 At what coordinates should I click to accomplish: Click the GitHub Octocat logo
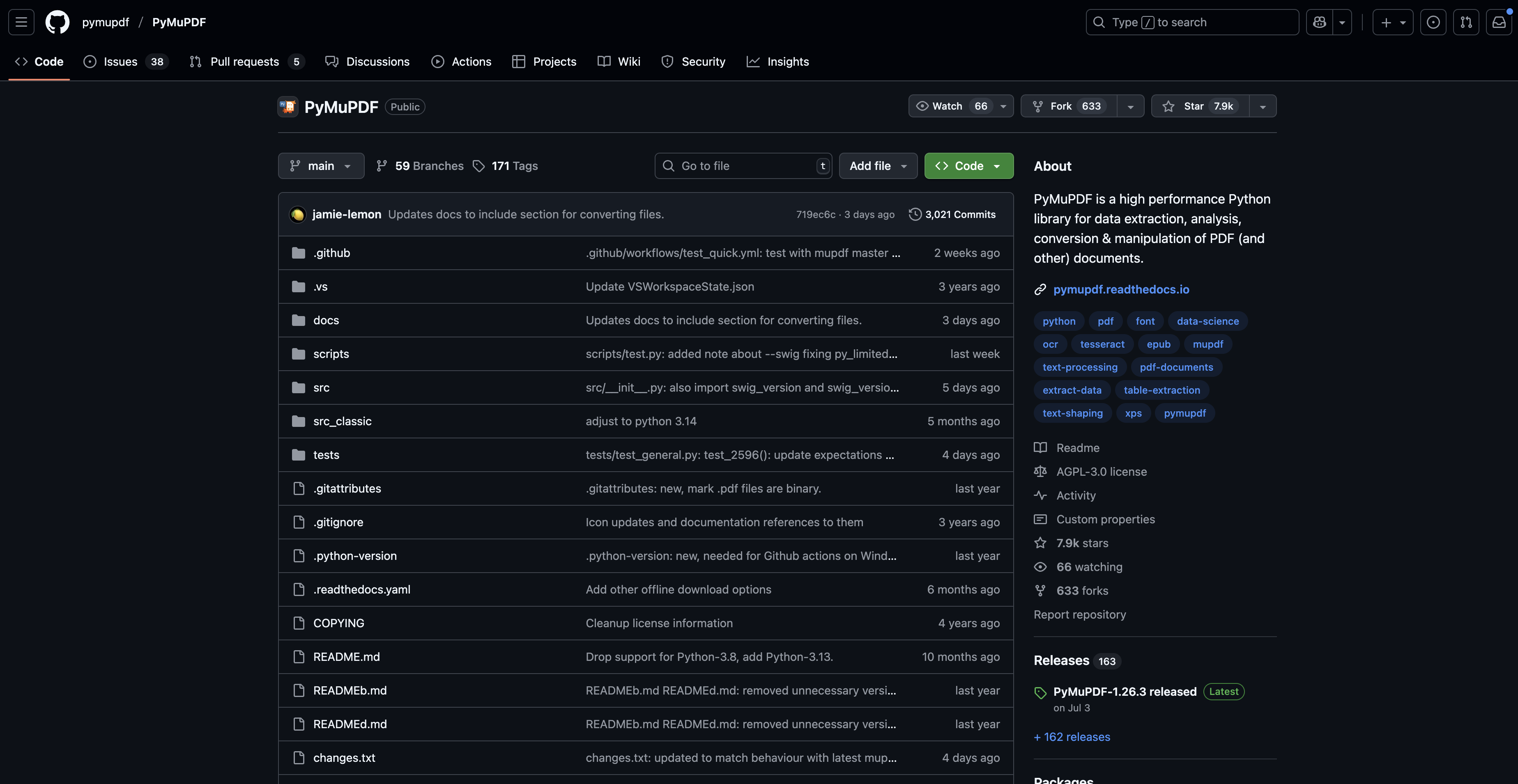(57, 23)
